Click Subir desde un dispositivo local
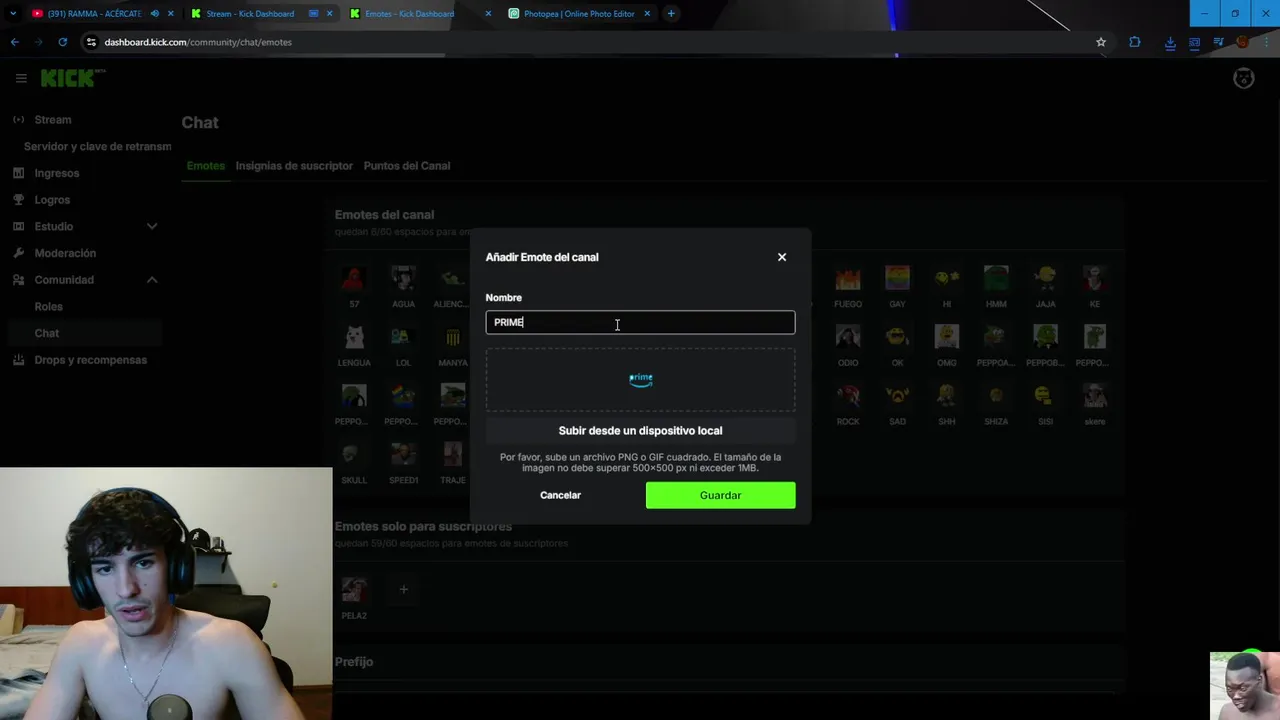 [640, 431]
